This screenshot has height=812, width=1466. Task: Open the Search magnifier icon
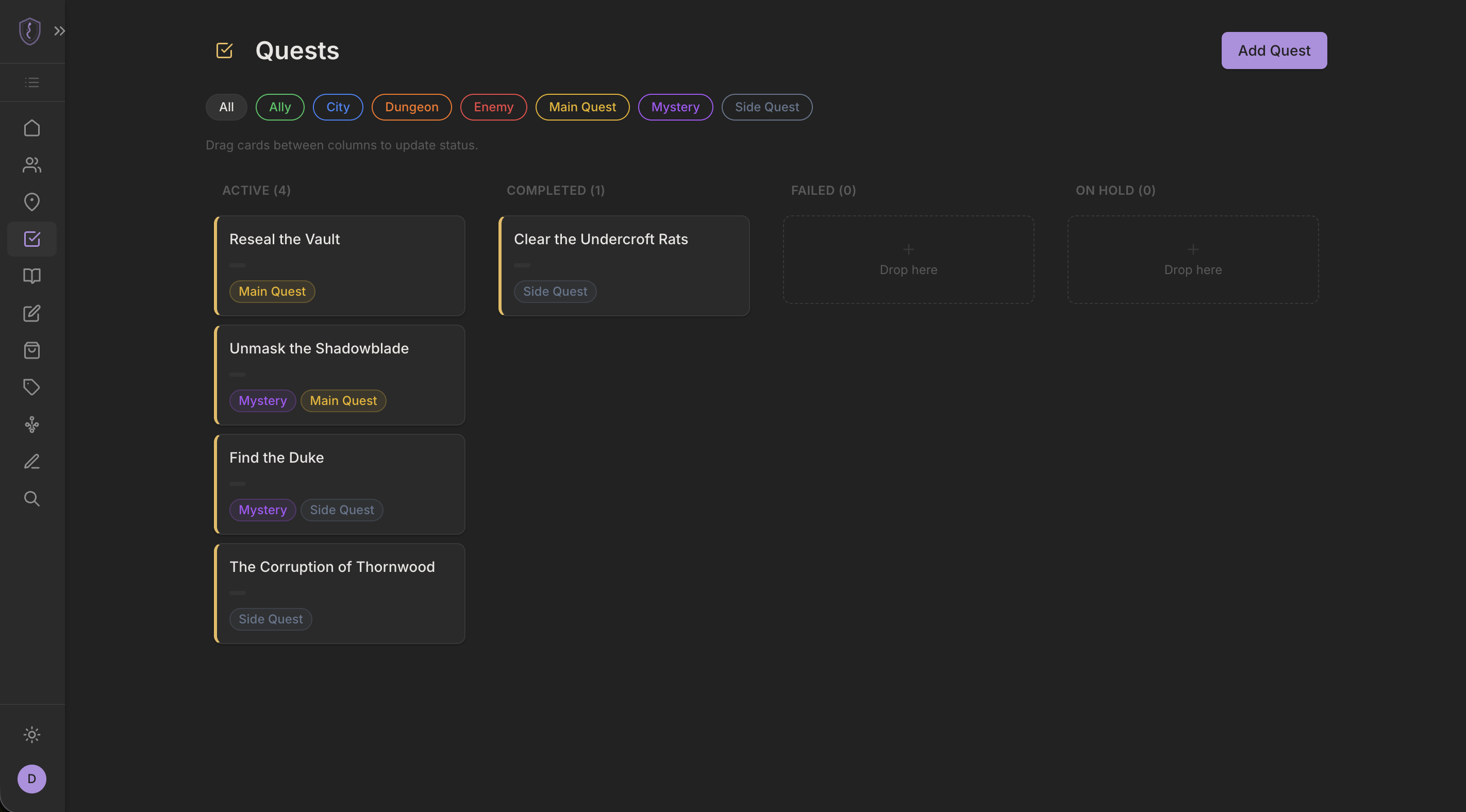pyautogui.click(x=32, y=498)
